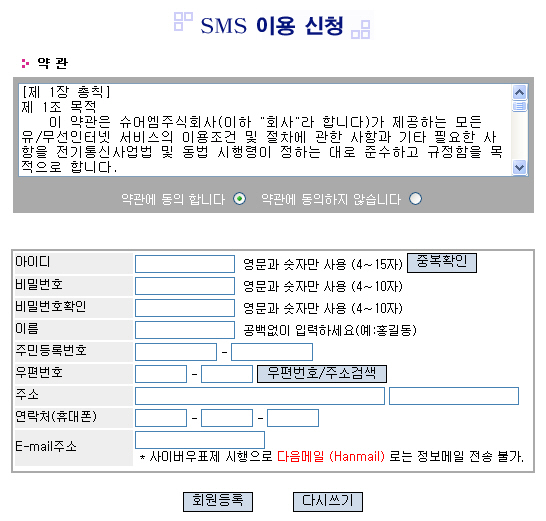Viewport: 546px width, 521px height.
Task: Focus the E-mail주소 input field
Action: point(200,440)
